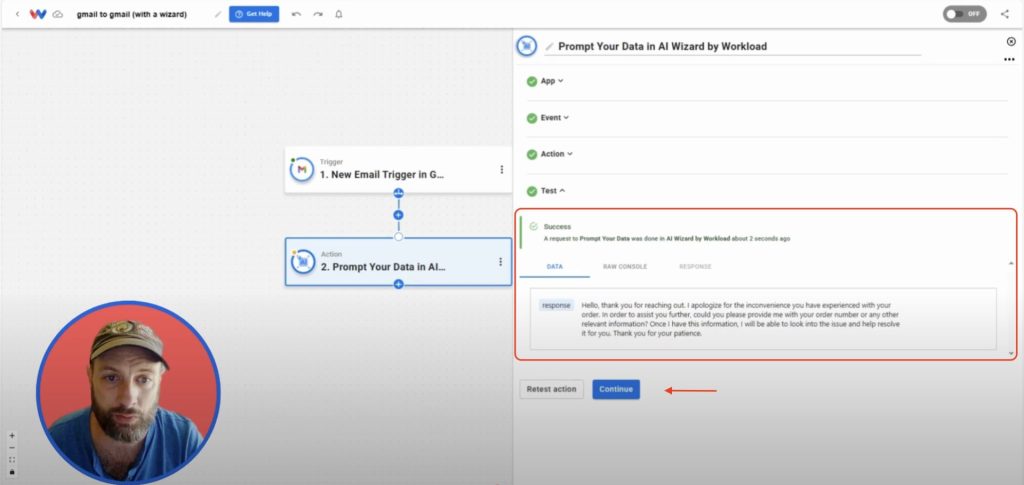Select the New Email Trigger node
Viewport: 1024px width, 485px height.
(398, 170)
